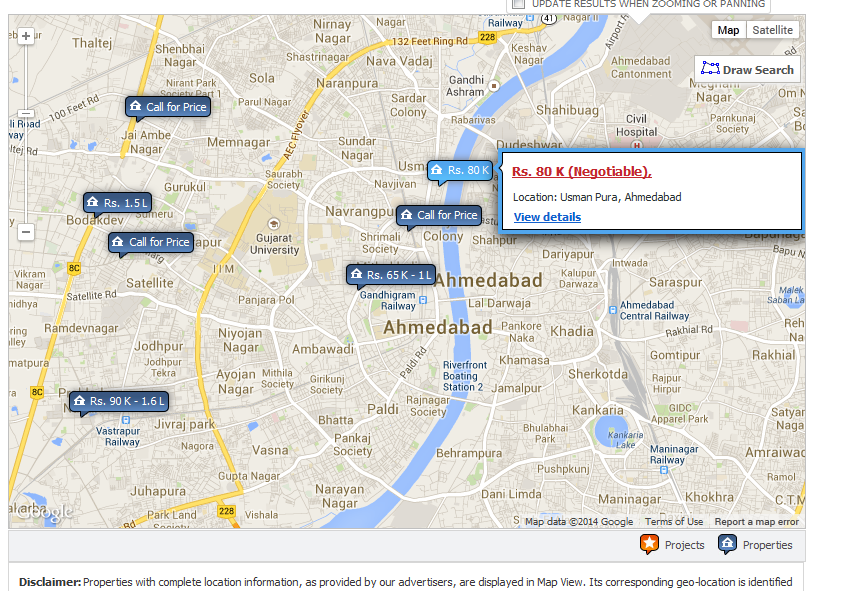Select the Rs. 65 K - 1 L marker
Screen dimensions: 855x591
391,275
